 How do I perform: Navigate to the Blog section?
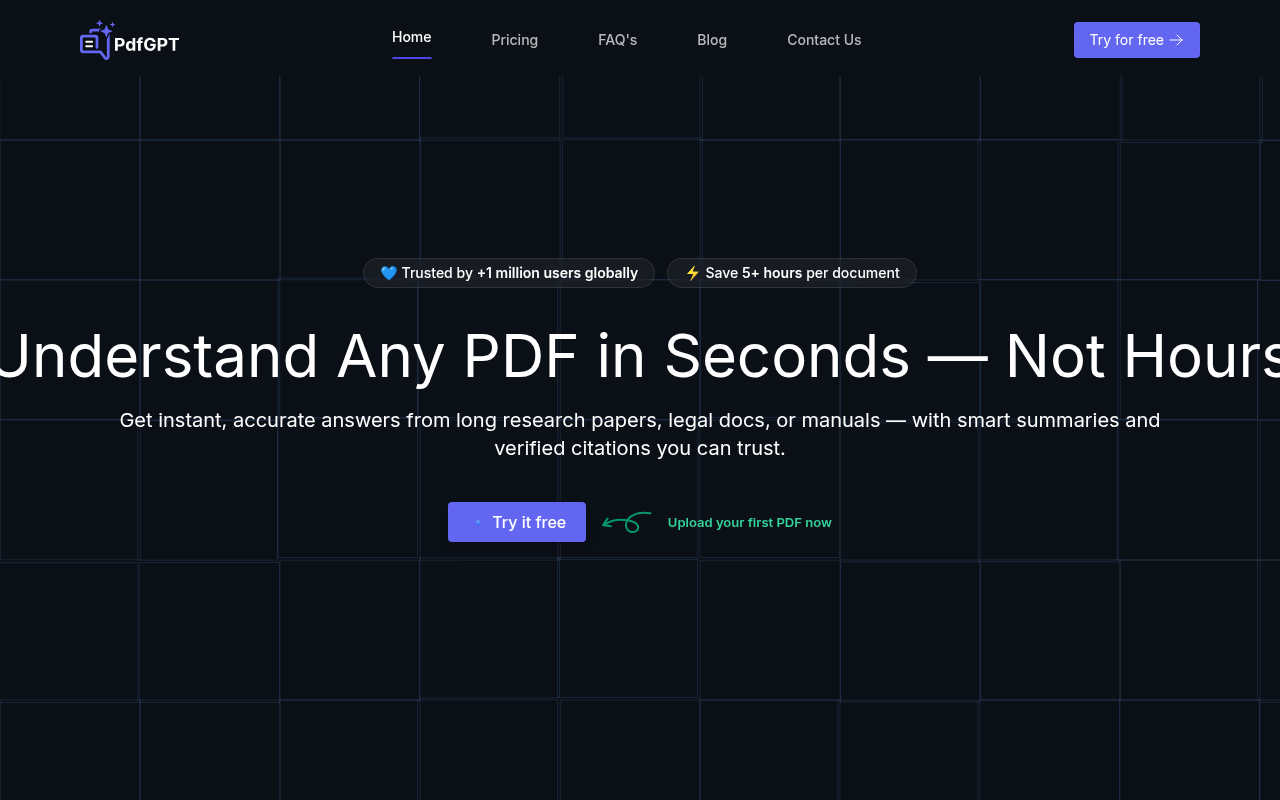click(x=712, y=40)
